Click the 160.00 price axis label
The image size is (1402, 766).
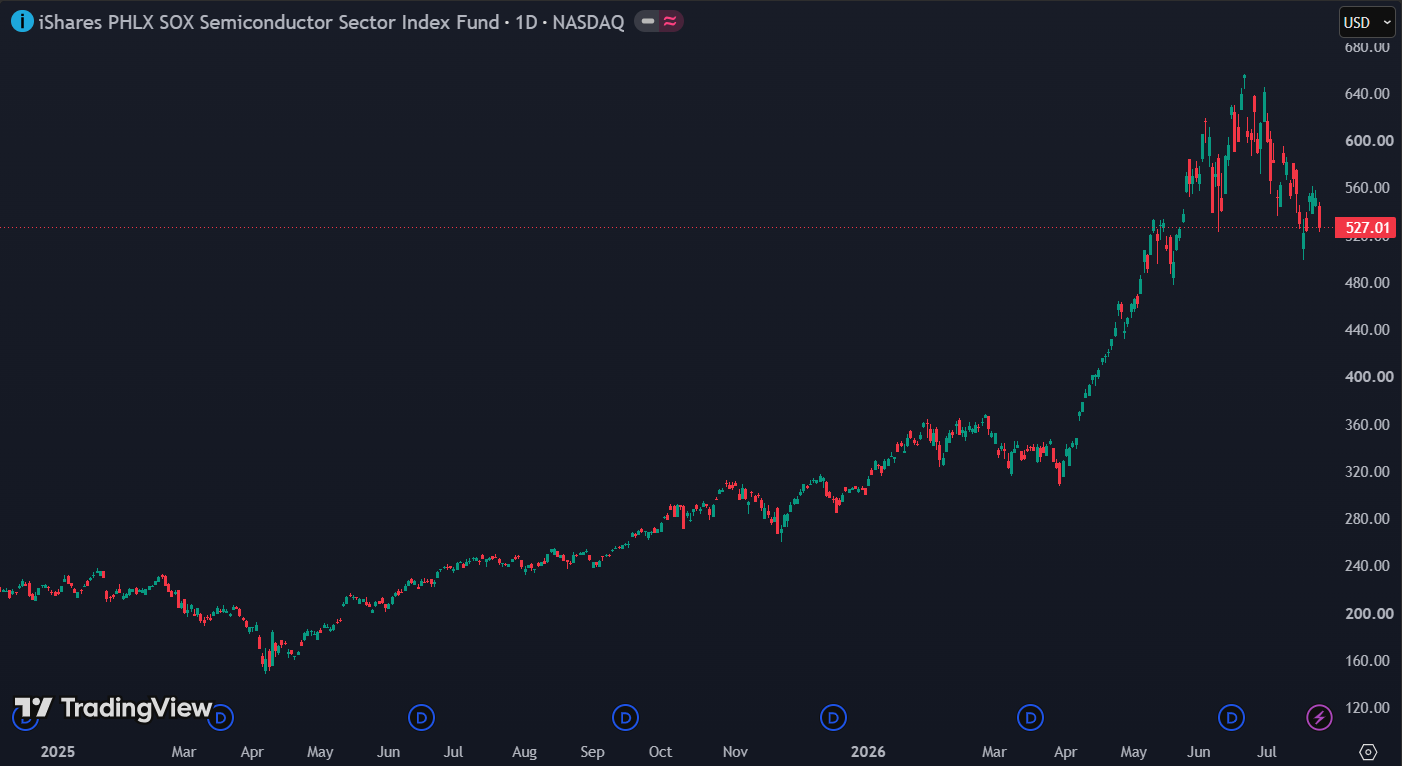click(x=1368, y=661)
